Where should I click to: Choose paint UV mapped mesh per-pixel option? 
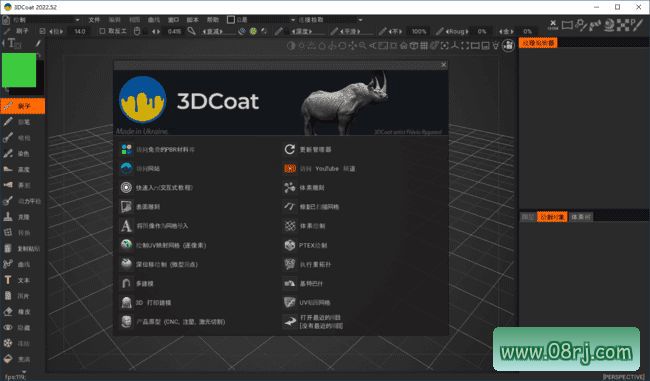point(171,245)
